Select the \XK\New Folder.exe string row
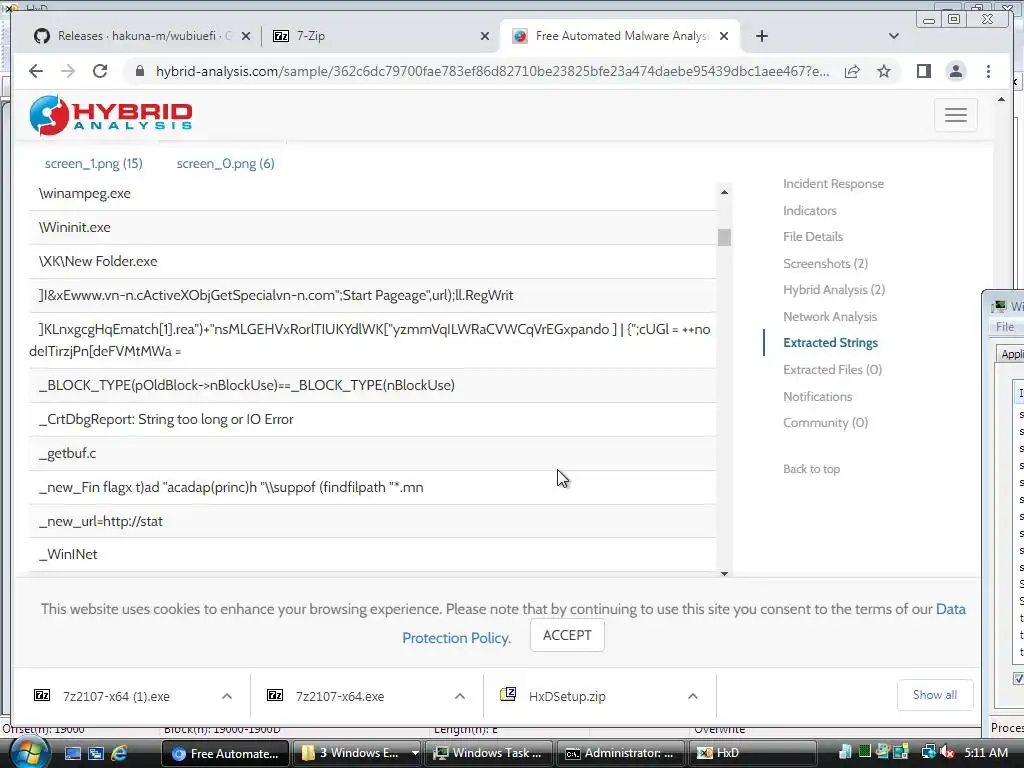 click(372, 261)
